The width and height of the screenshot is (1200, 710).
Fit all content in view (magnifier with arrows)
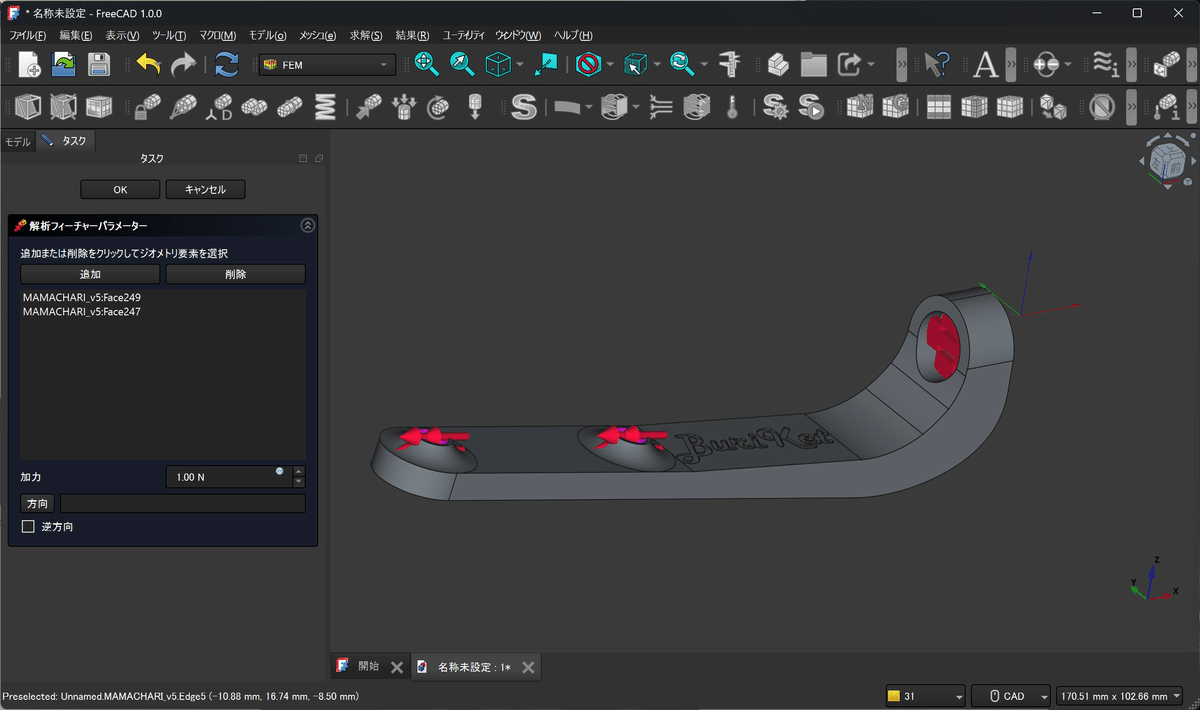point(427,65)
